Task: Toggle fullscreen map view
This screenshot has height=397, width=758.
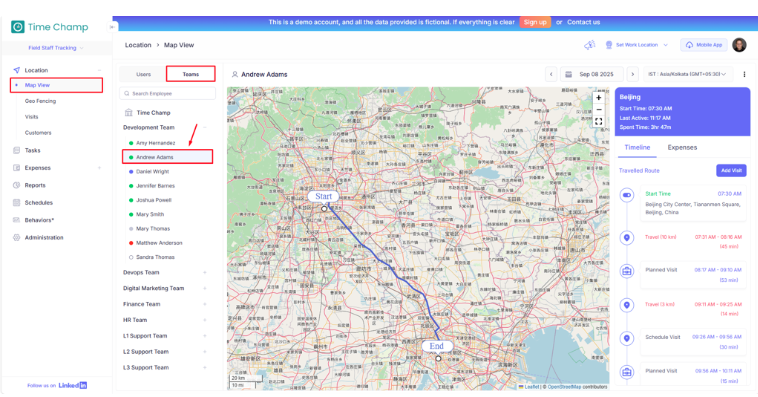Action: pos(598,122)
